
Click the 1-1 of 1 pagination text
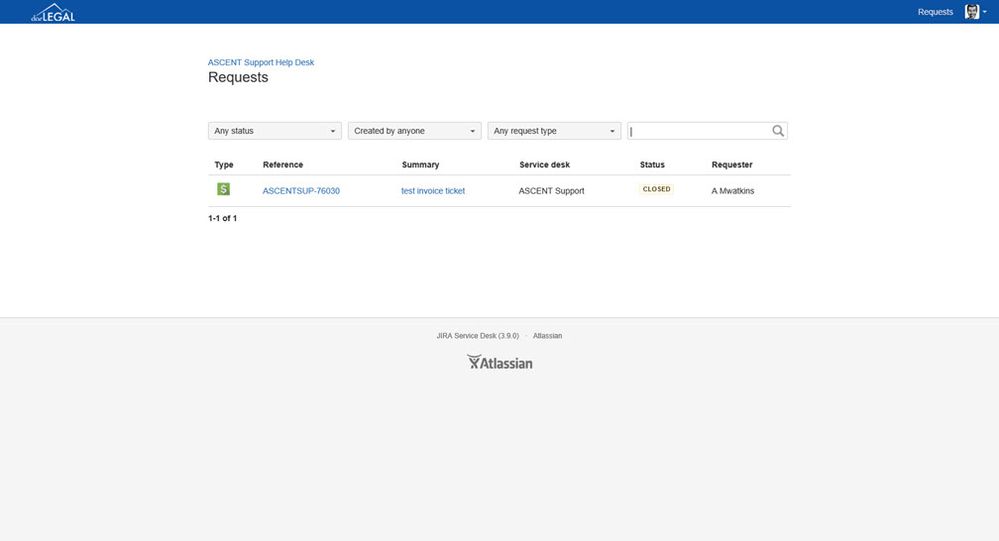pyautogui.click(x=222, y=218)
